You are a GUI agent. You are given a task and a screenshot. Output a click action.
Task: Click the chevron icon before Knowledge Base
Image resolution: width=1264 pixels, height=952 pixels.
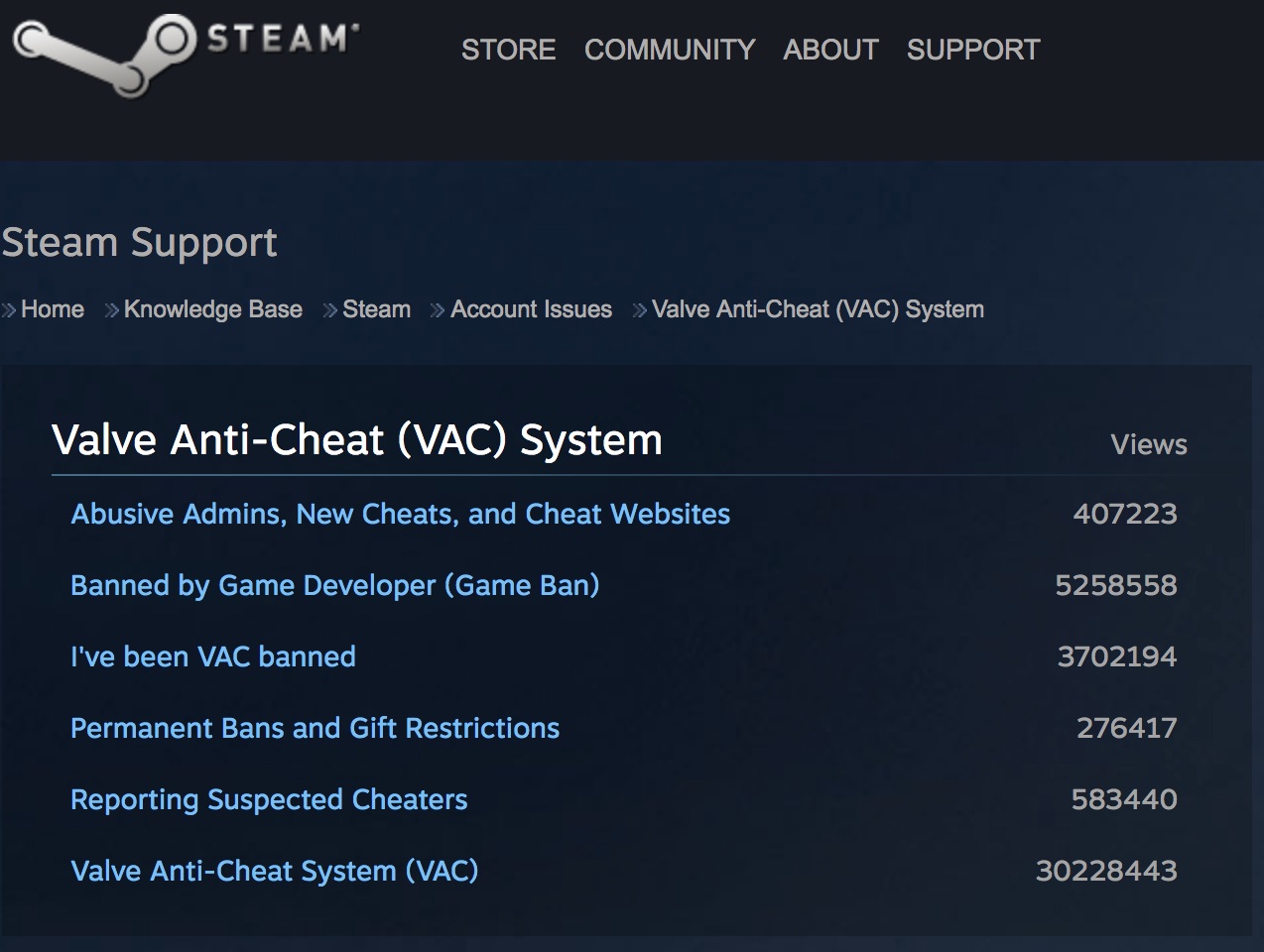pyautogui.click(x=112, y=310)
